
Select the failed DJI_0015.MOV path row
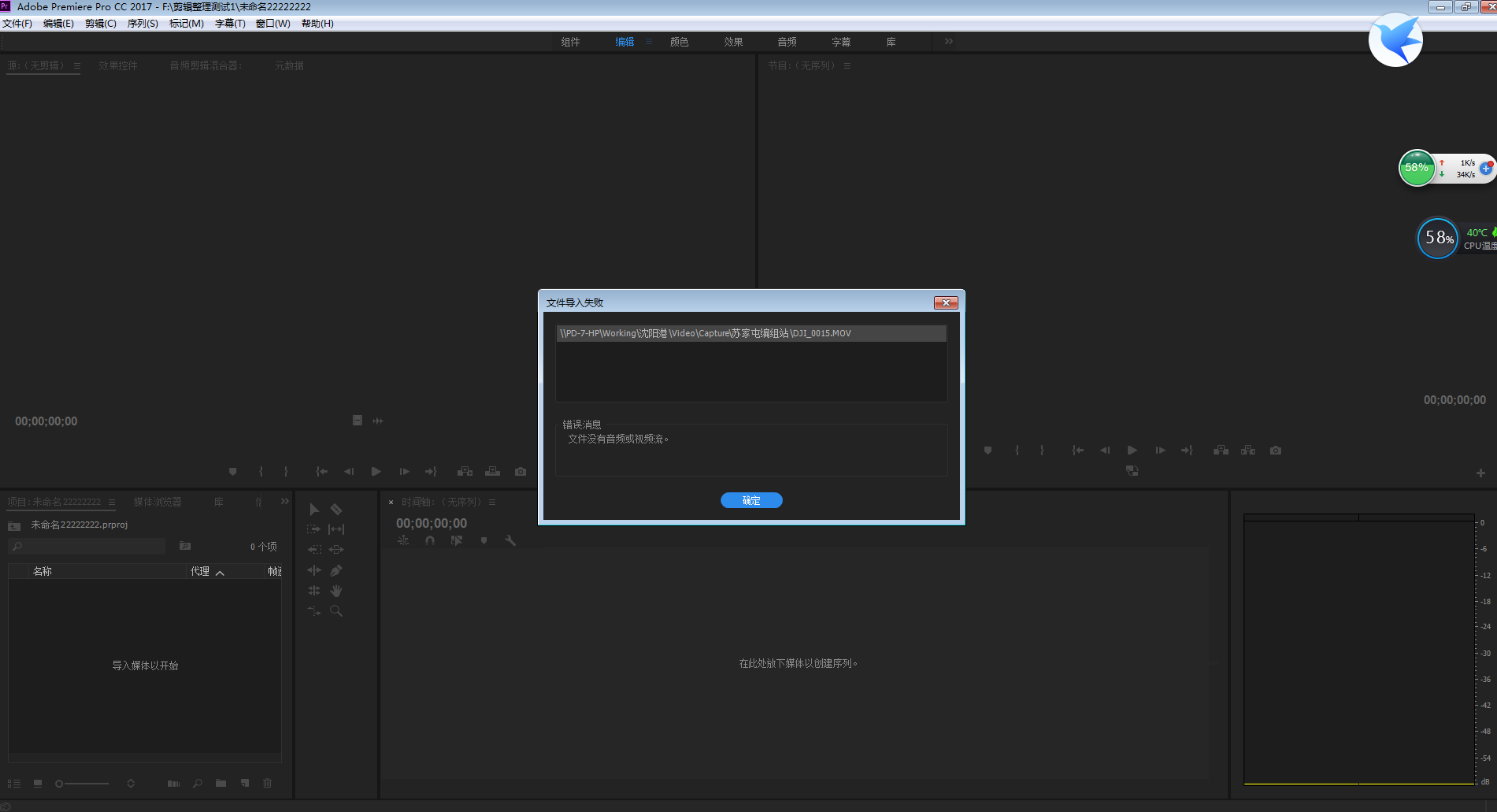tap(751, 333)
